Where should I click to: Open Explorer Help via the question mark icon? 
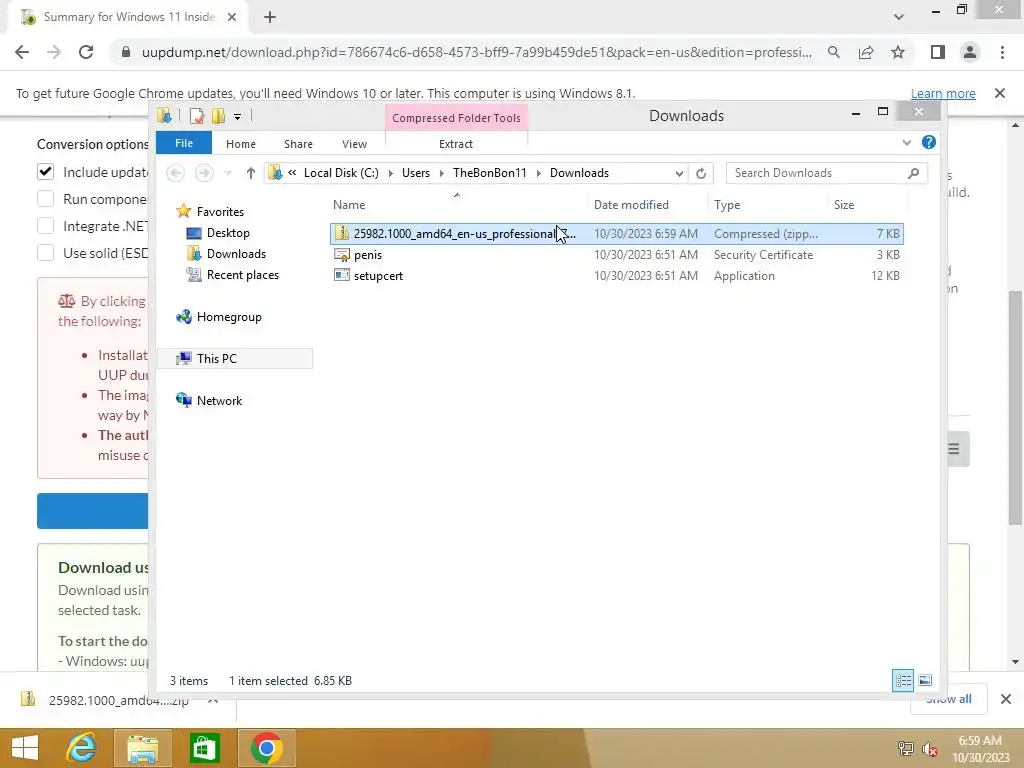pos(928,142)
